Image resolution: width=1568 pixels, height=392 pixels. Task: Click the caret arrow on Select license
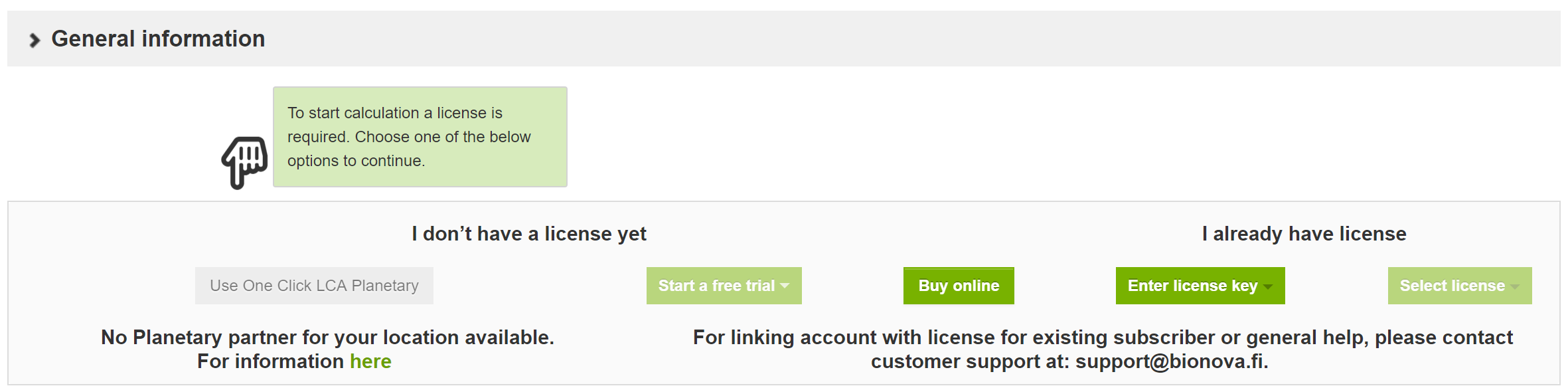click(1515, 286)
